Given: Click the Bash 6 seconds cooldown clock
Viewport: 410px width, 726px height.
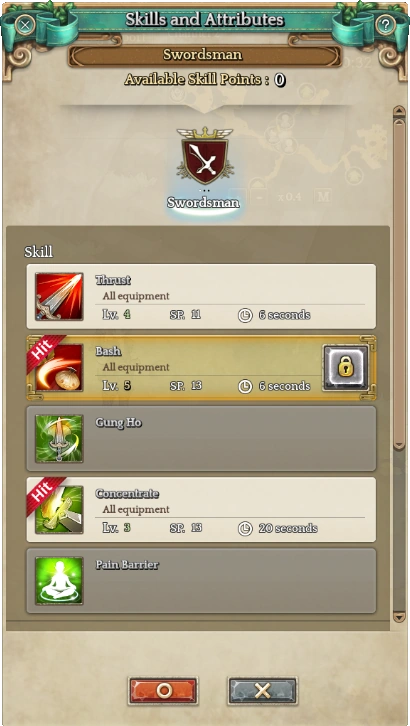Looking at the screenshot, I should point(245,386).
